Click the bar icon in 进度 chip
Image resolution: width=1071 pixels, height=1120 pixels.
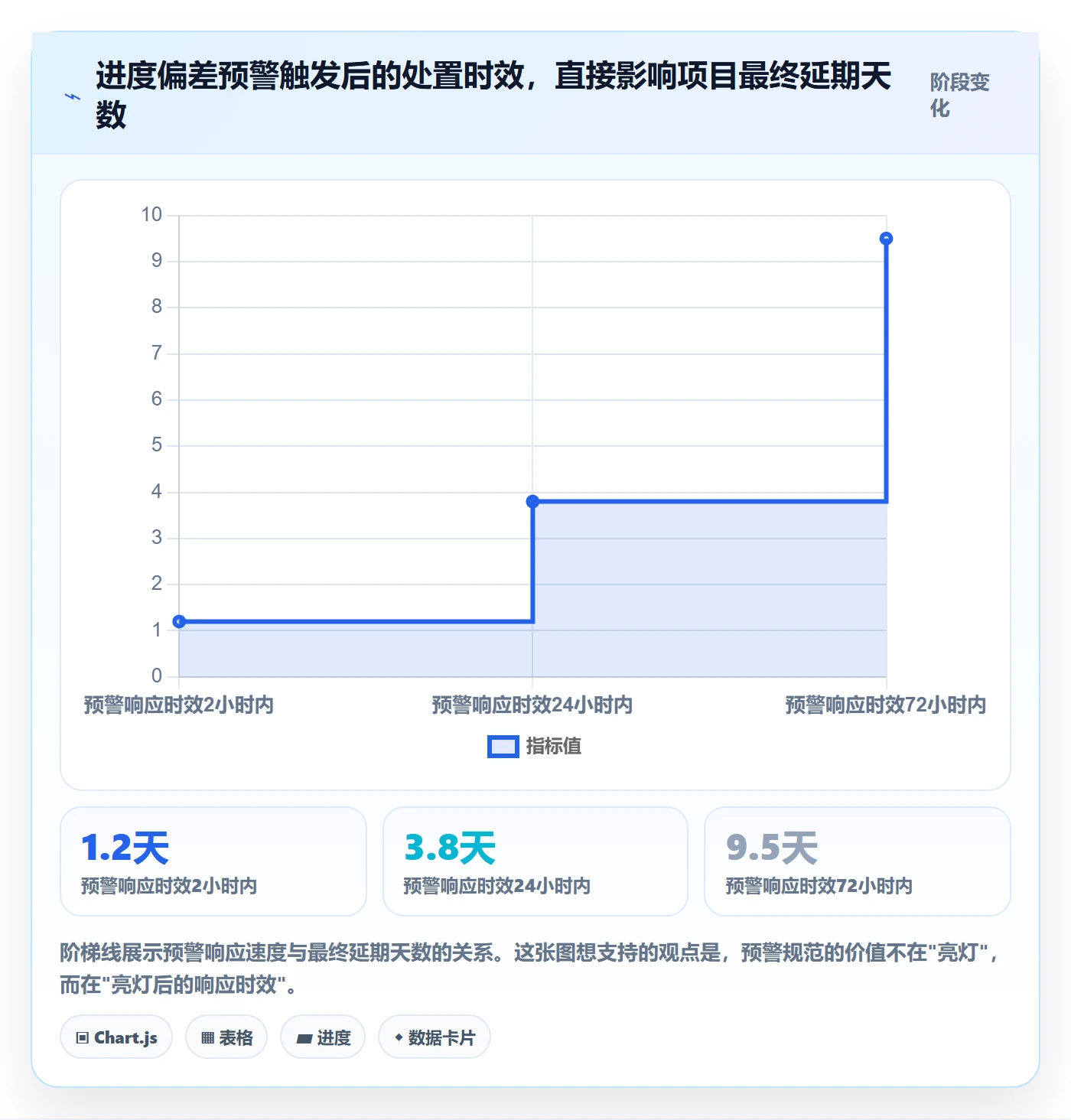coord(304,1039)
